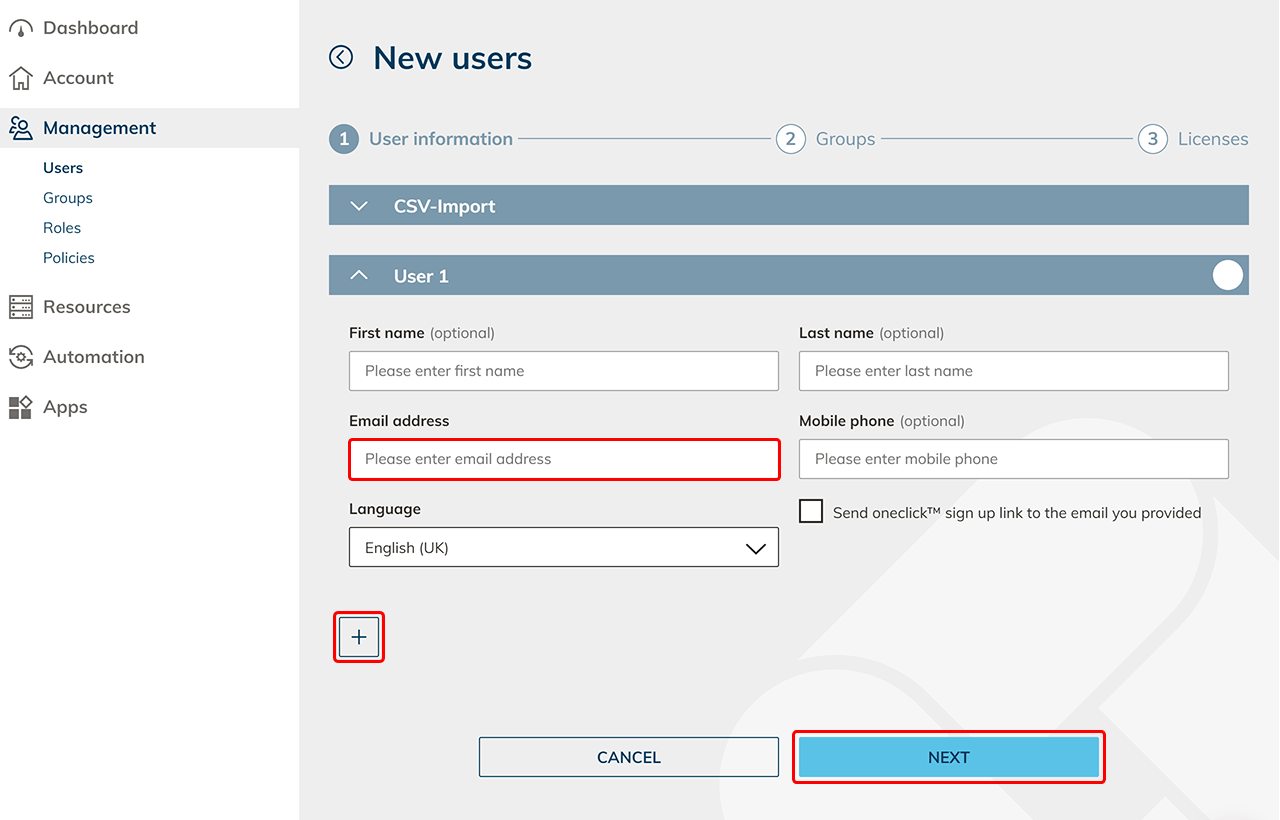Add another user with plus button

point(359,637)
